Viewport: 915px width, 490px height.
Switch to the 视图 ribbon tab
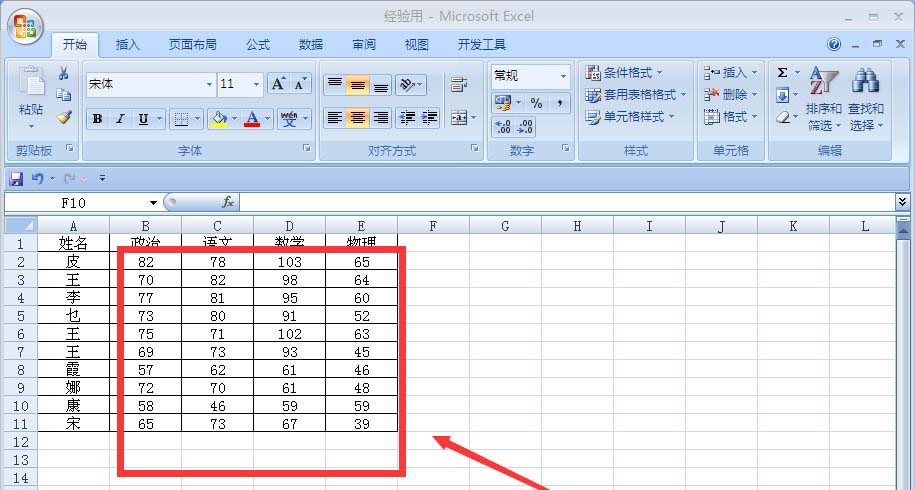(x=417, y=45)
